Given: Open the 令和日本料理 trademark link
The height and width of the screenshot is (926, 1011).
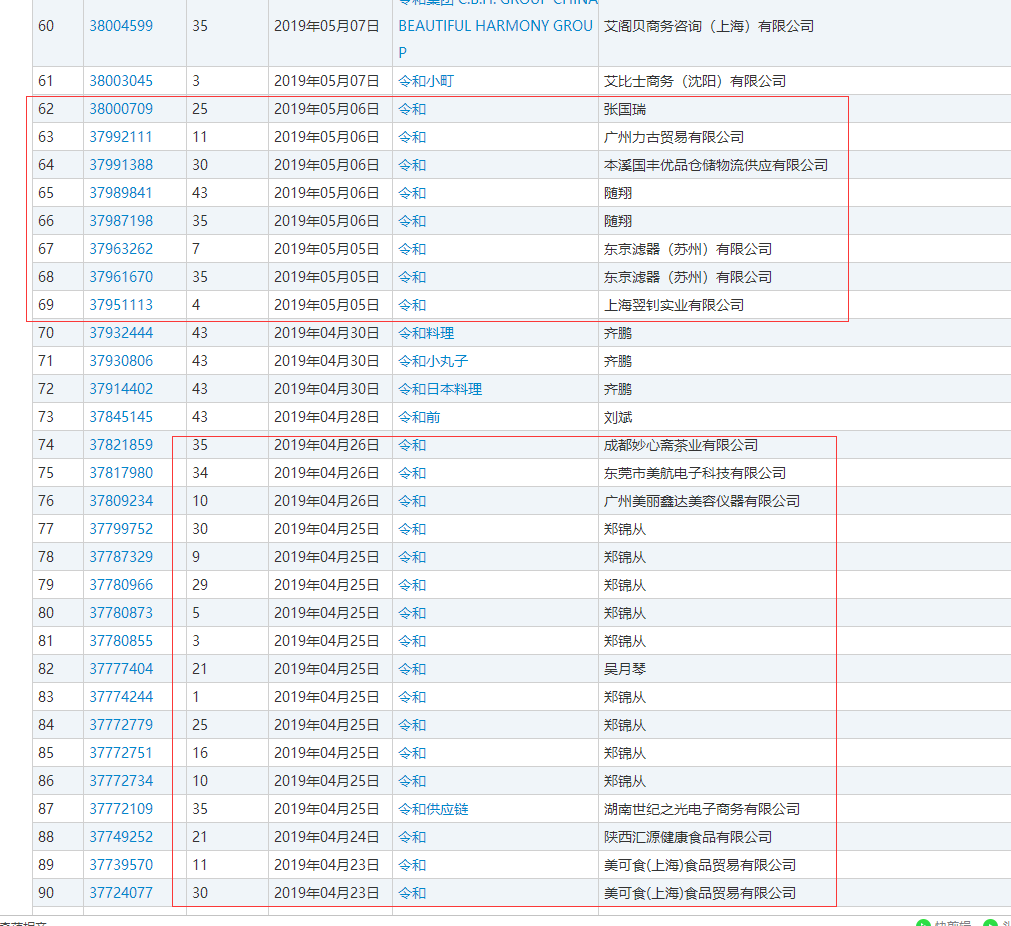Looking at the screenshot, I should tap(440, 389).
